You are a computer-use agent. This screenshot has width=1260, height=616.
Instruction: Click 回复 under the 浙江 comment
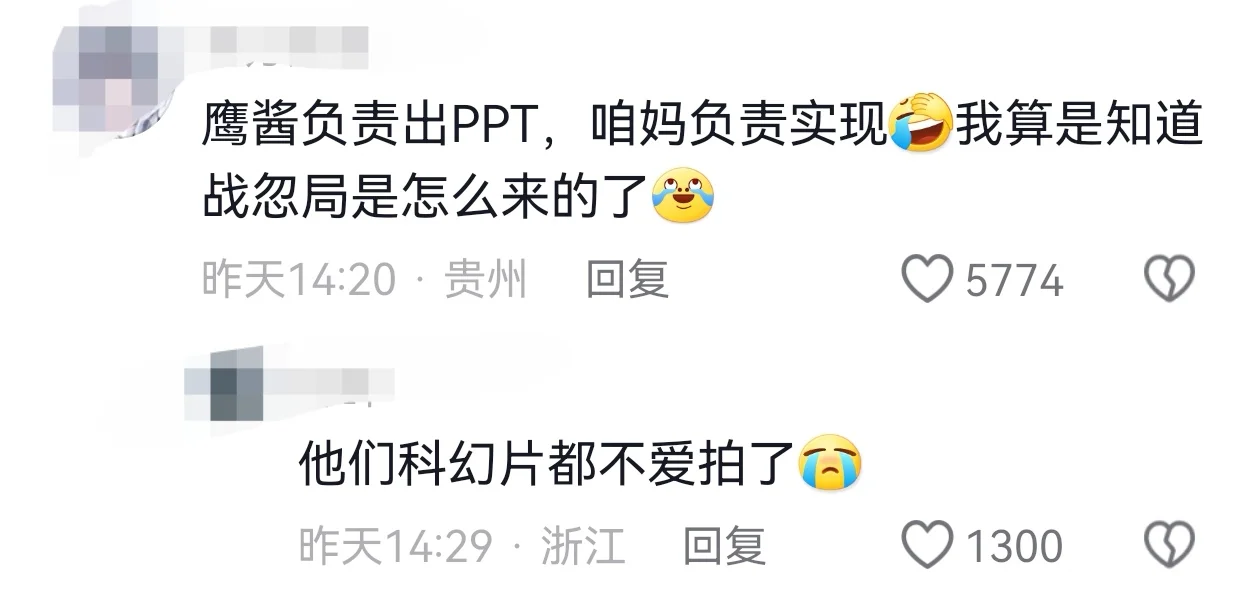725,546
